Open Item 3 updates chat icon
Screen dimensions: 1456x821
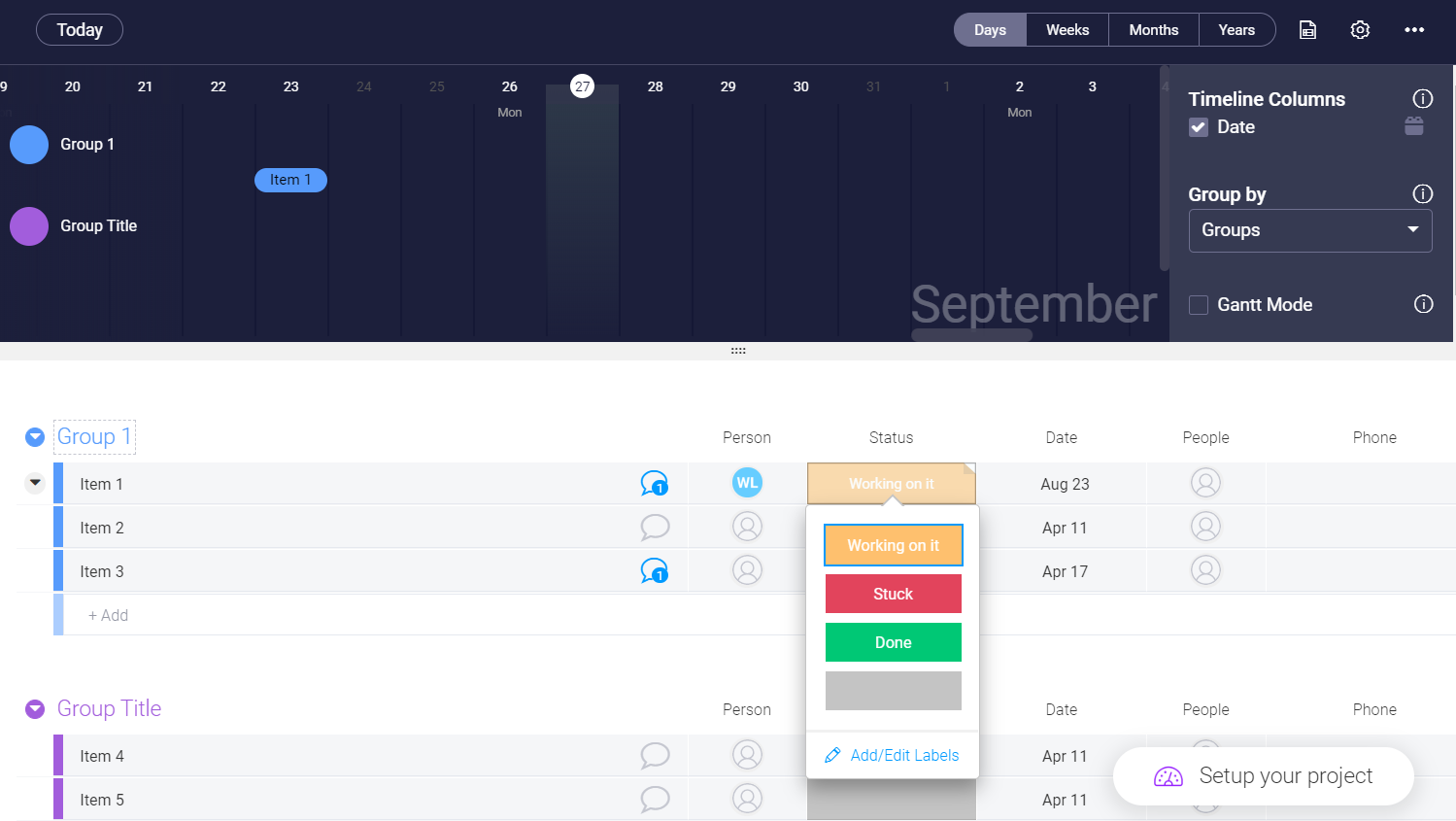point(655,570)
